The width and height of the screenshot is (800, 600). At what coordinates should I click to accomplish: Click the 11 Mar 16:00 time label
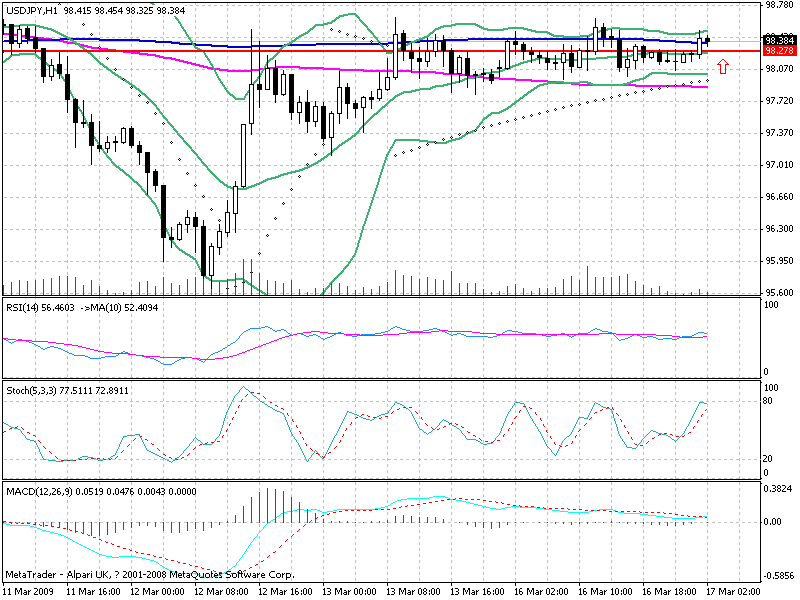point(93,591)
